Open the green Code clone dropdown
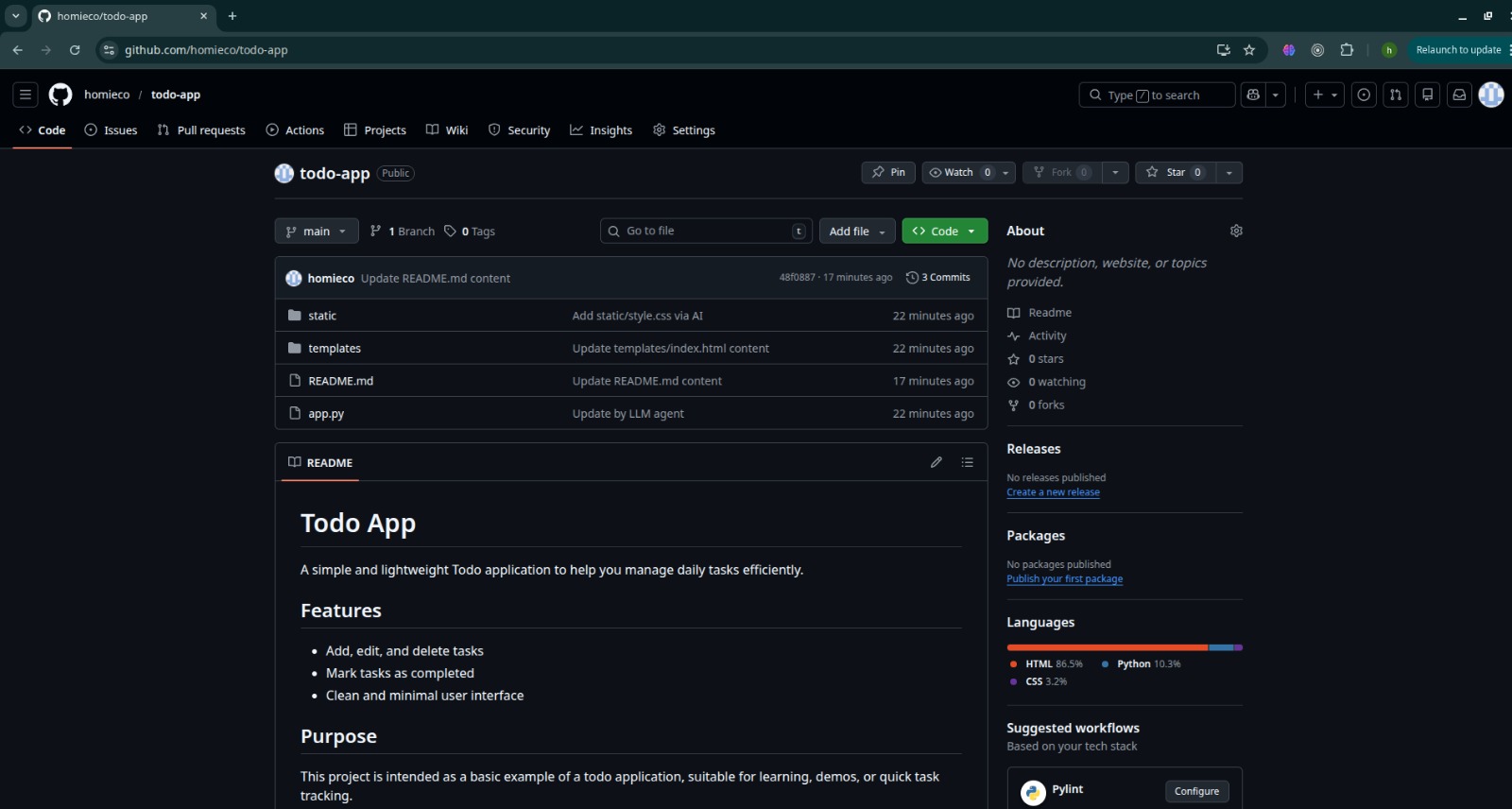The height and width of the screenshot is (809, 1512). pos(945,231)
